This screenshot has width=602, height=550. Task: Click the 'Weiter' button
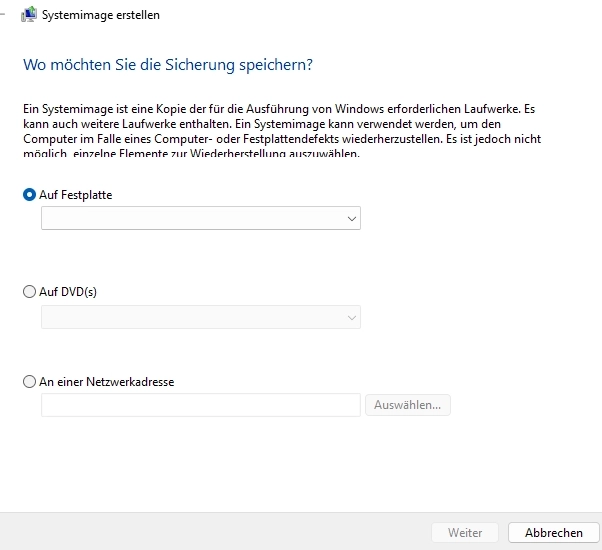(465, 533)
